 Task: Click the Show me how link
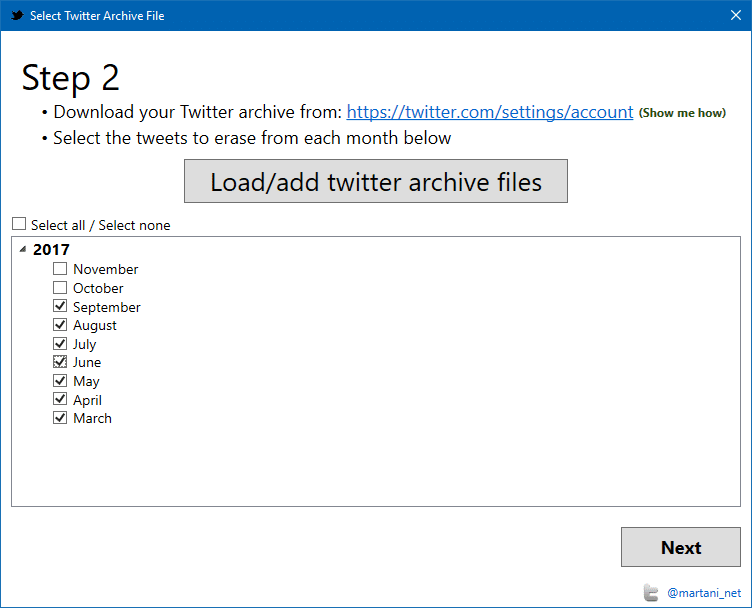pos(682,113)
